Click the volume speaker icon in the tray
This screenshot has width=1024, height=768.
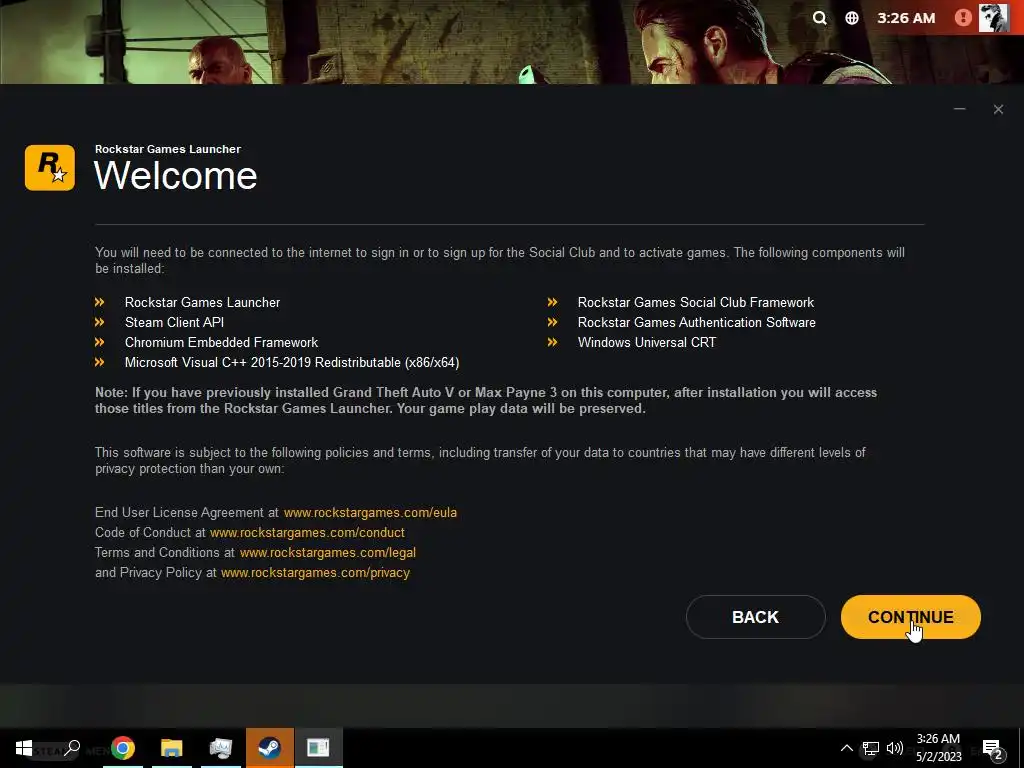coord(895,748)
